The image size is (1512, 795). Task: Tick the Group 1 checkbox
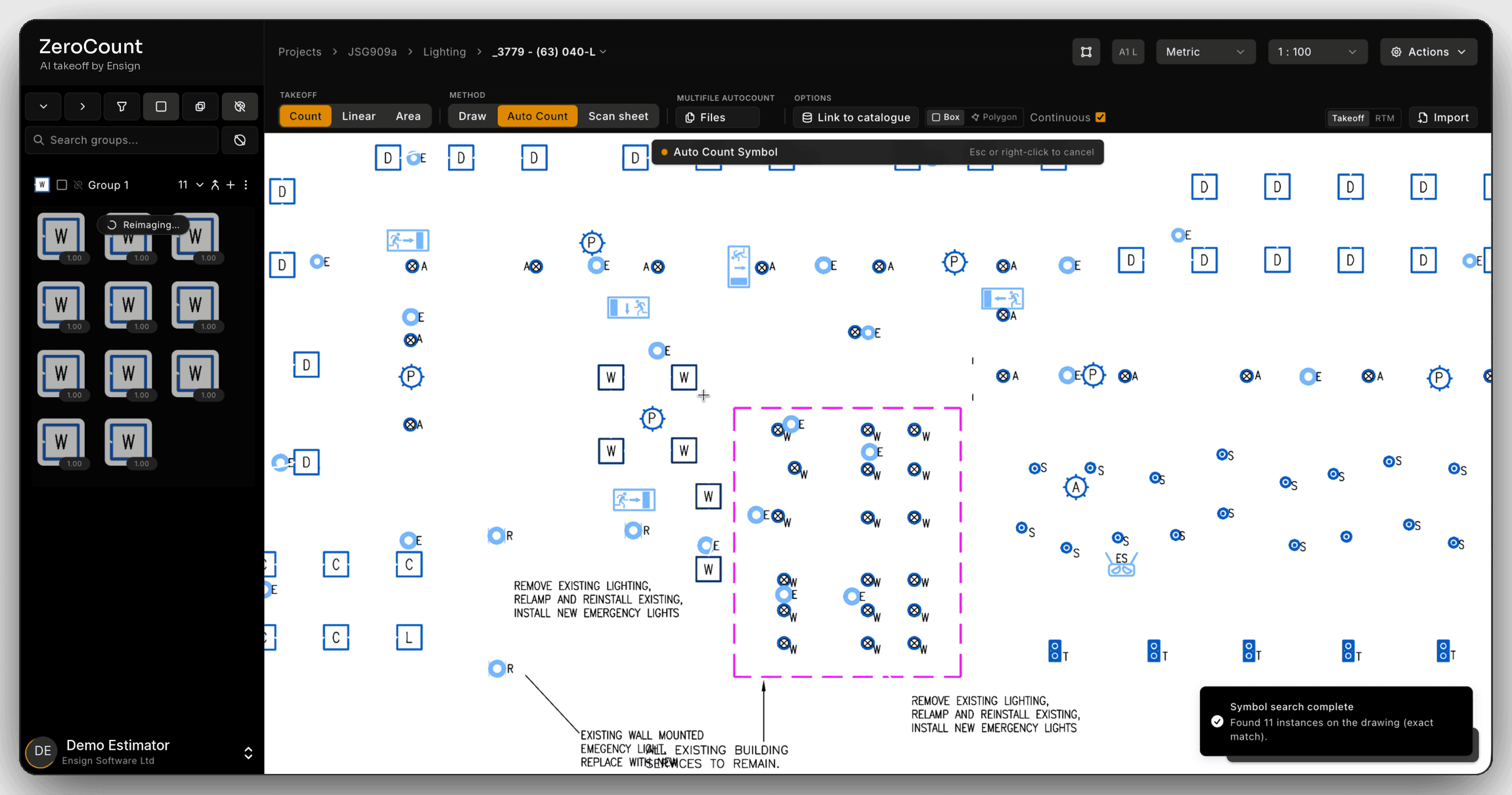pos(62,185)
